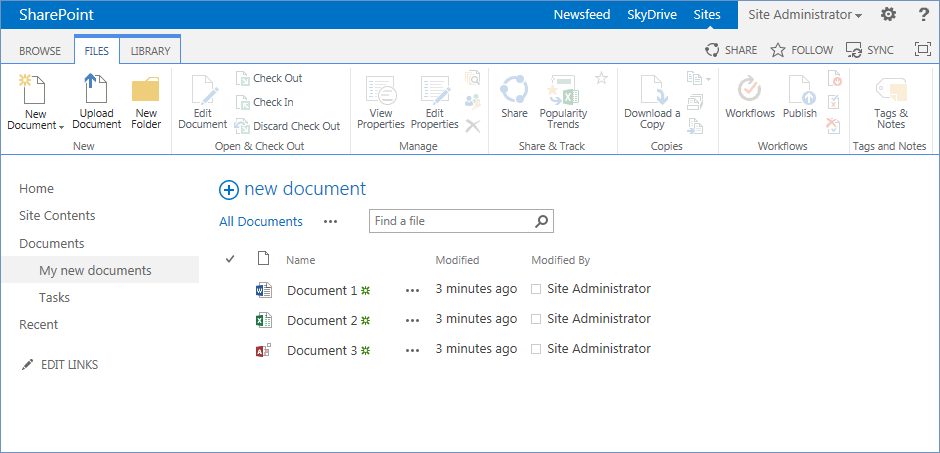This screenshot has width=940, height=453.
Task: Open the Help question mark
Action: pyautogui.click(x=924, y=14)
